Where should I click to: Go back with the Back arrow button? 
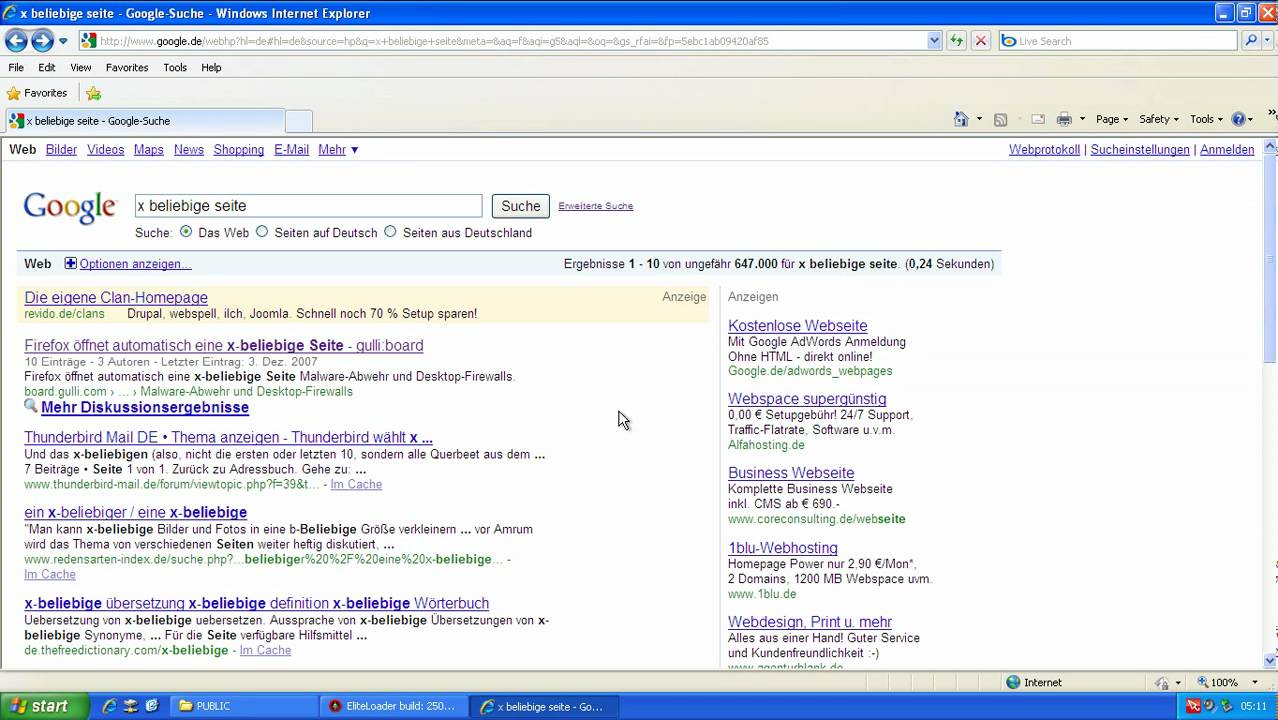coord(16,41)
